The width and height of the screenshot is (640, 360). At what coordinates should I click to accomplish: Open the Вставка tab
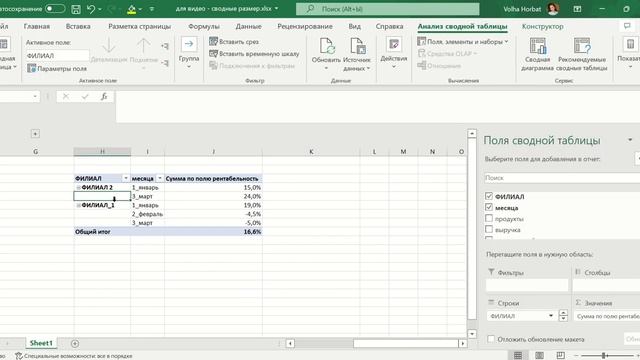78,26
